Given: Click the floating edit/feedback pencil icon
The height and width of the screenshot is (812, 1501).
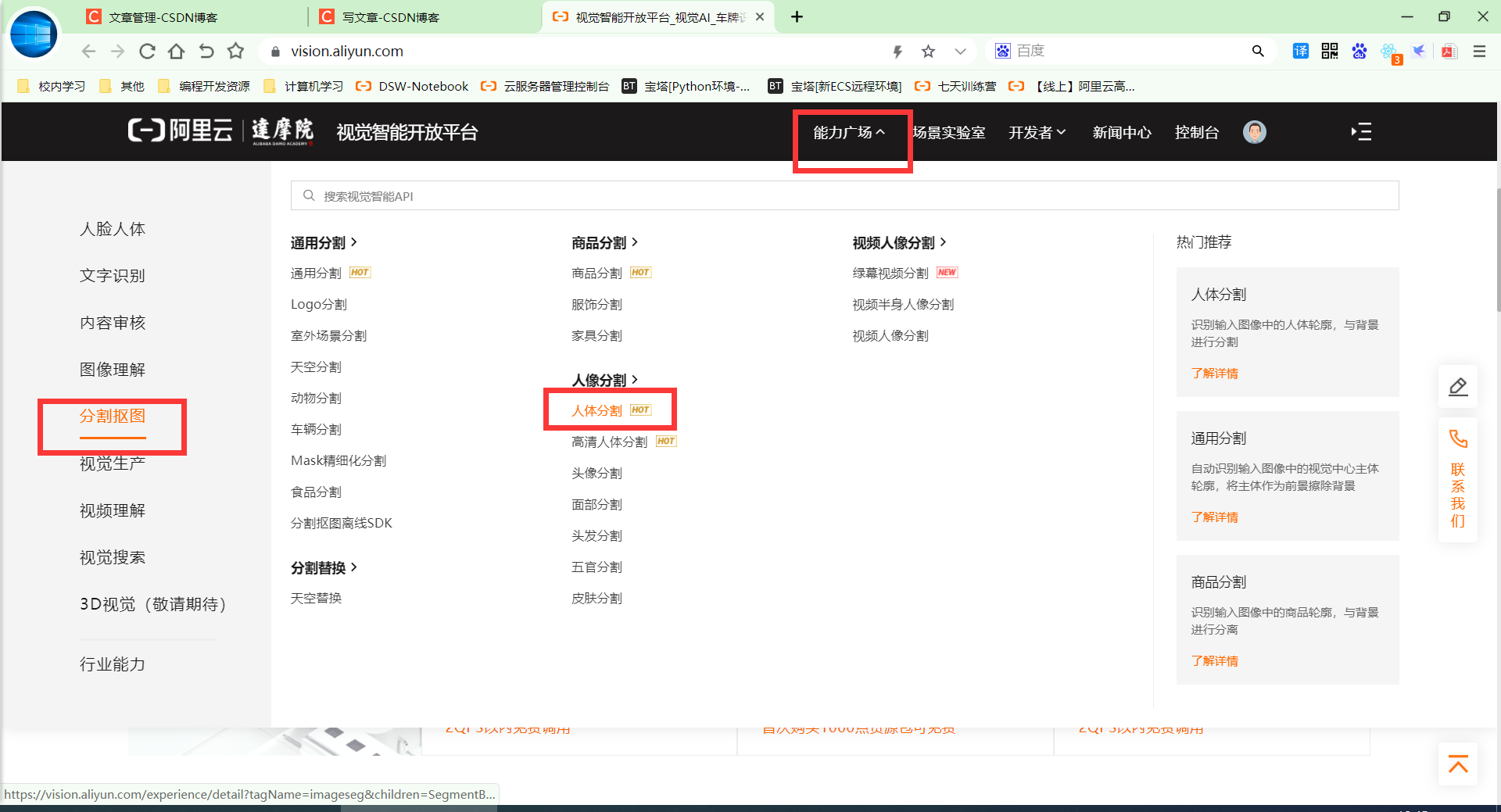Looking at the screenshot, I should click(x=1458, y=387).
